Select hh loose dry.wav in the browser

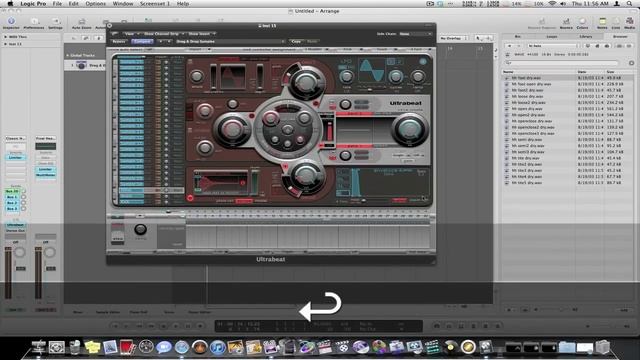click(567, 96)
